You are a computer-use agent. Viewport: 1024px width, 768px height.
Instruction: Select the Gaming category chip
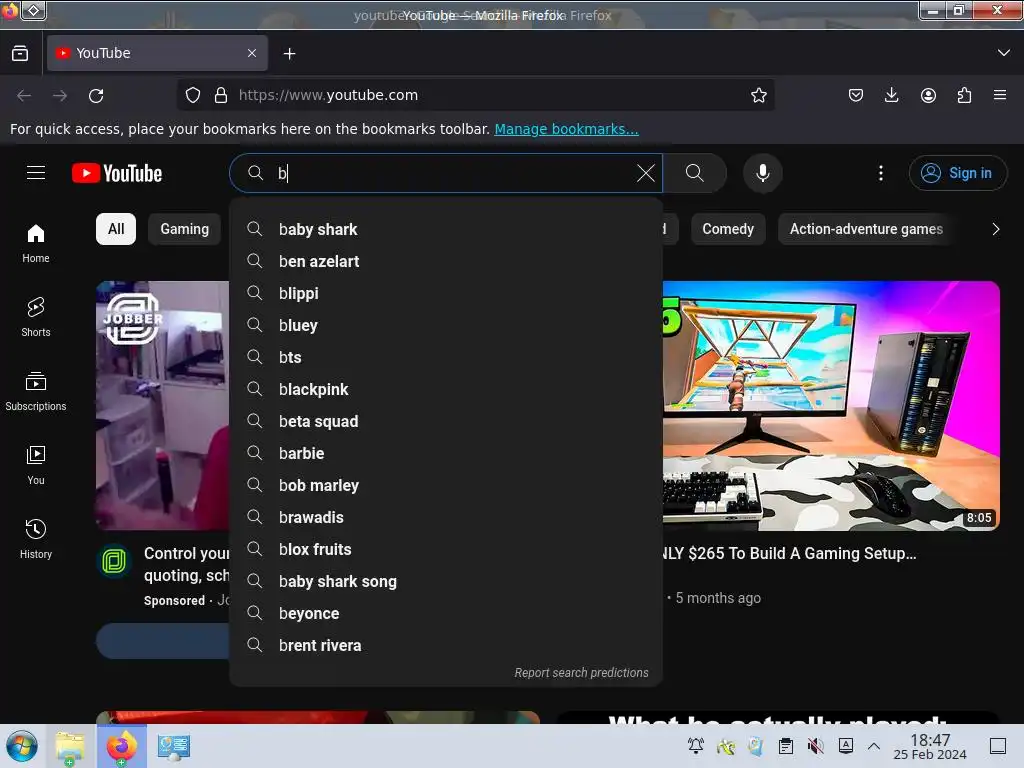185,229
